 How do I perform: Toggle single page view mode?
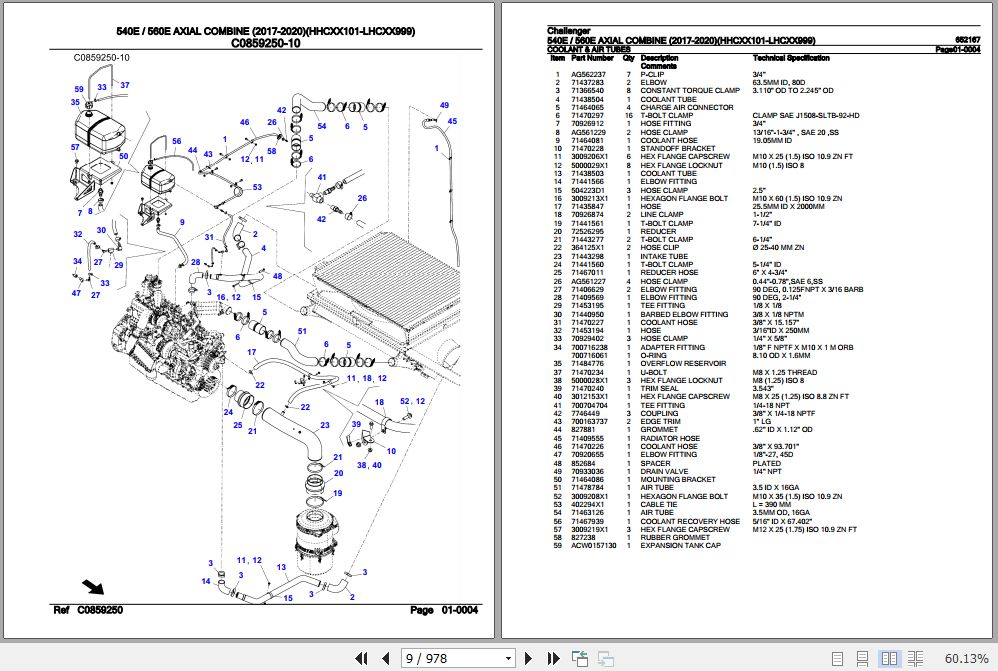click(838, 658)
